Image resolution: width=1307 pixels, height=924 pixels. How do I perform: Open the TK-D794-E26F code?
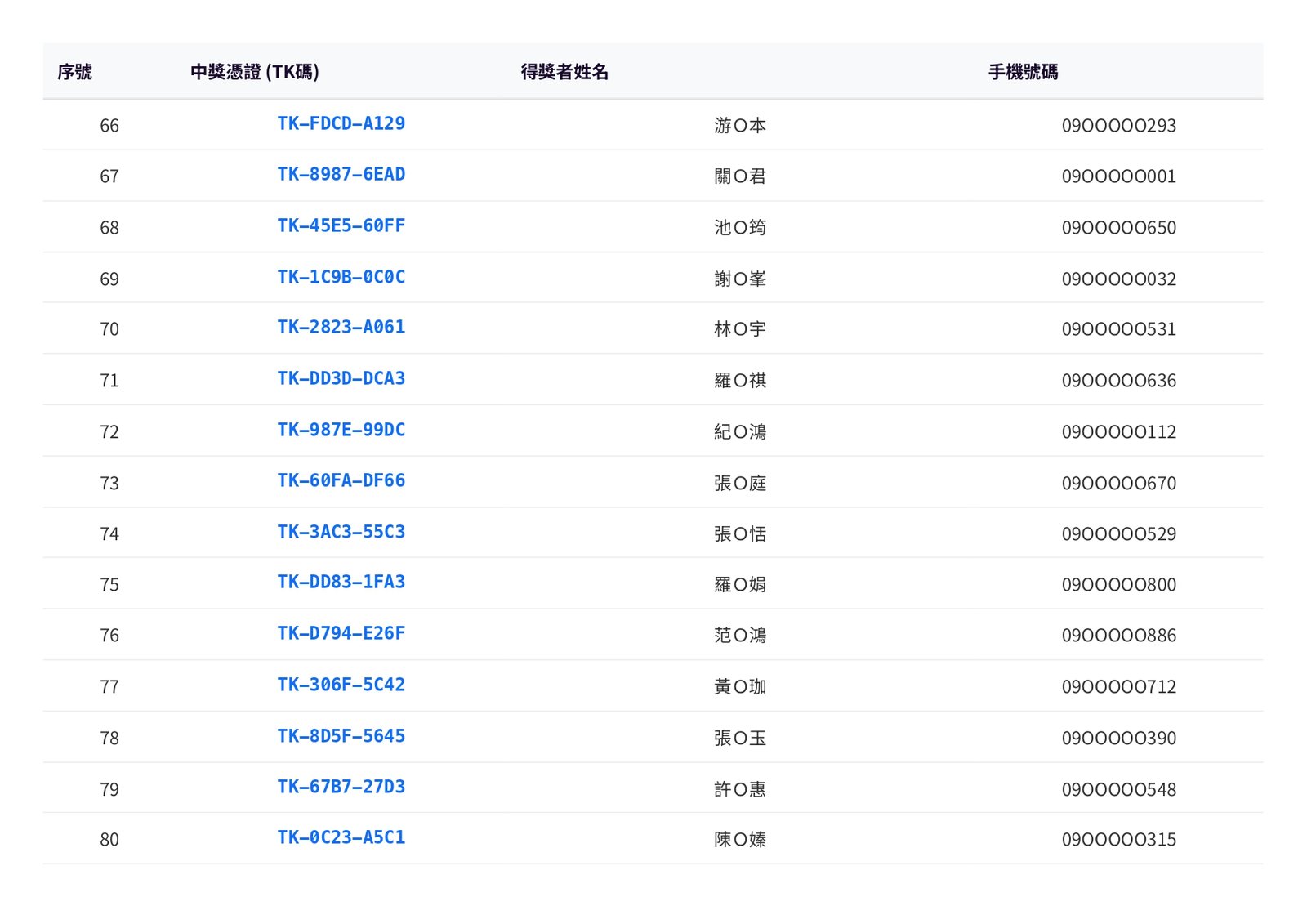341,633
